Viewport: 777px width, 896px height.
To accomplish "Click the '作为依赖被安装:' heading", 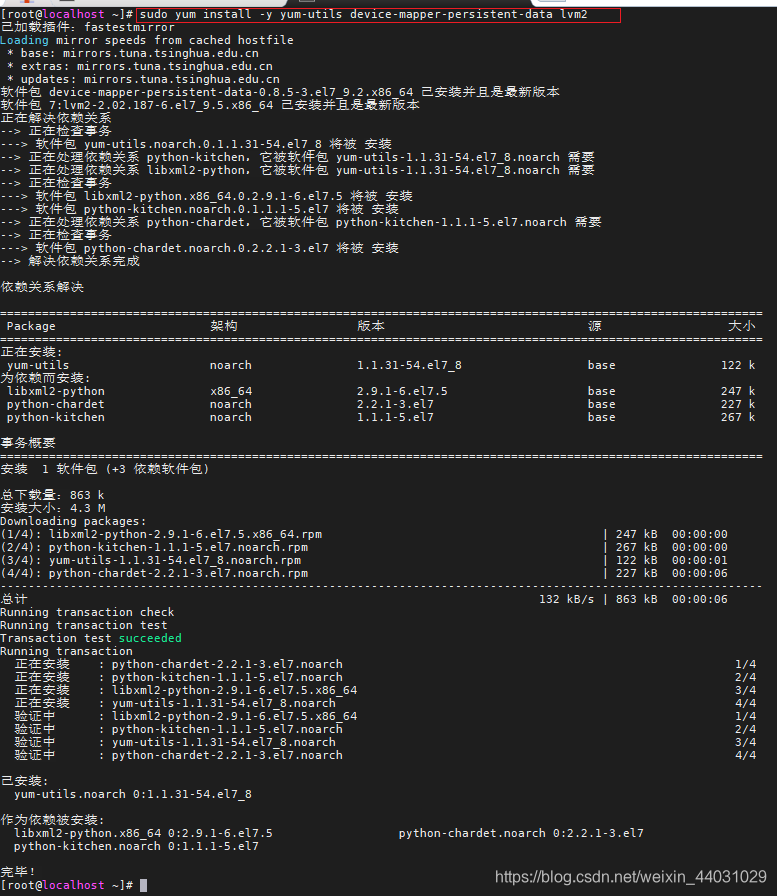I will click(x=53, y=821).
